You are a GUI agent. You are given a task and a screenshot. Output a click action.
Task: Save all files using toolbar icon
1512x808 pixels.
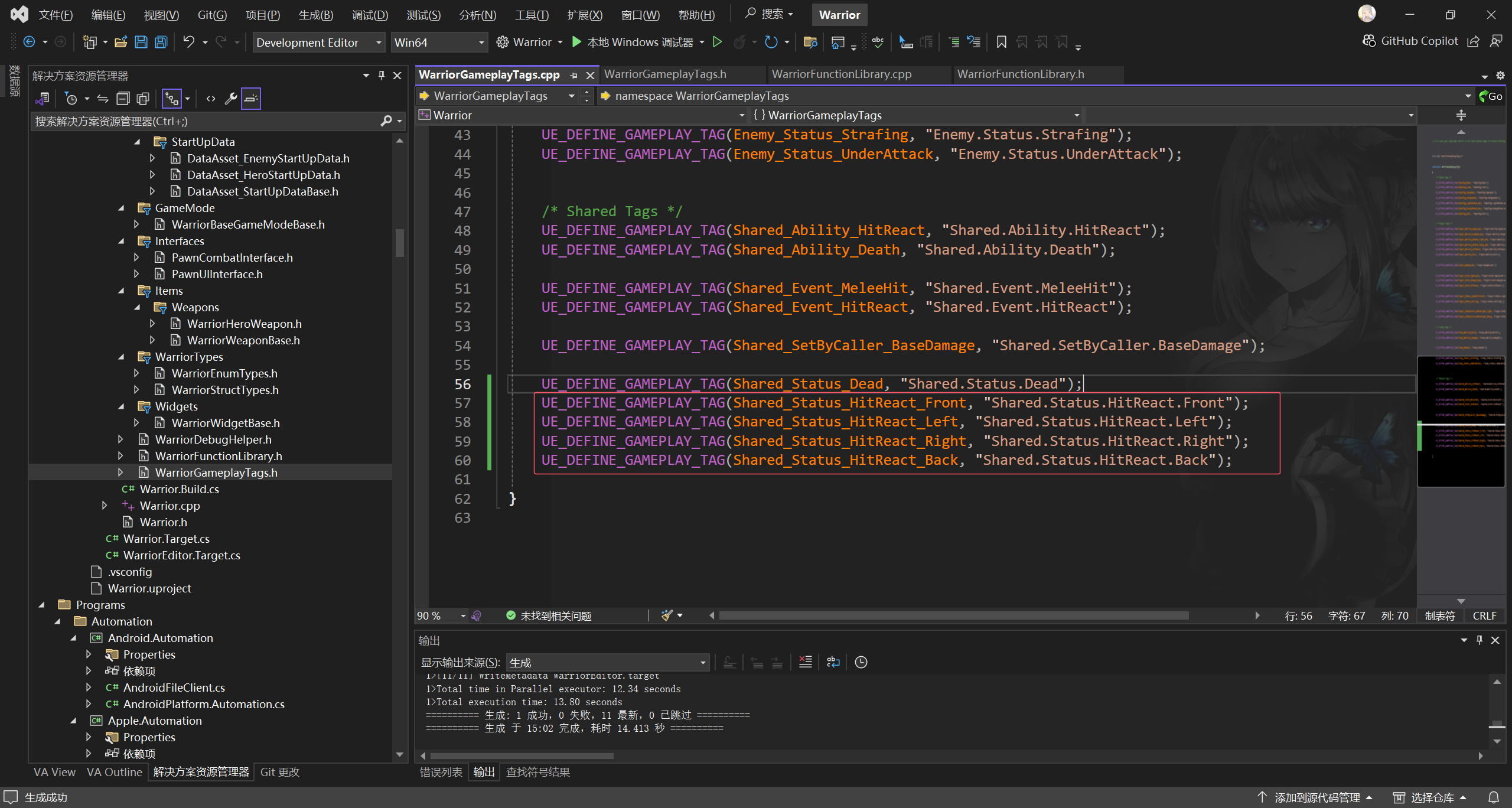[x=161, y=42]
